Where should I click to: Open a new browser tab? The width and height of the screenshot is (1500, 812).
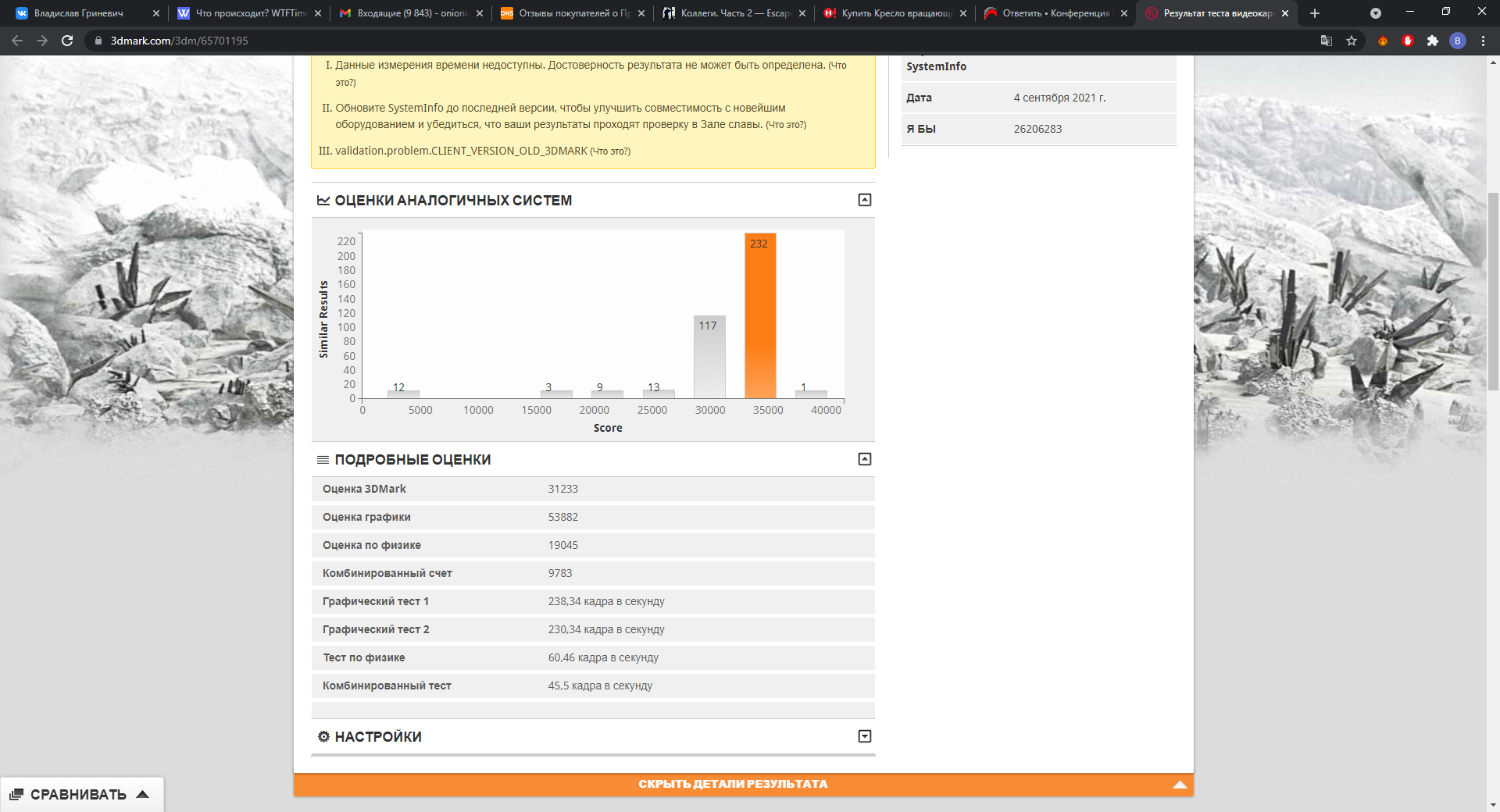pos(1315,13)
